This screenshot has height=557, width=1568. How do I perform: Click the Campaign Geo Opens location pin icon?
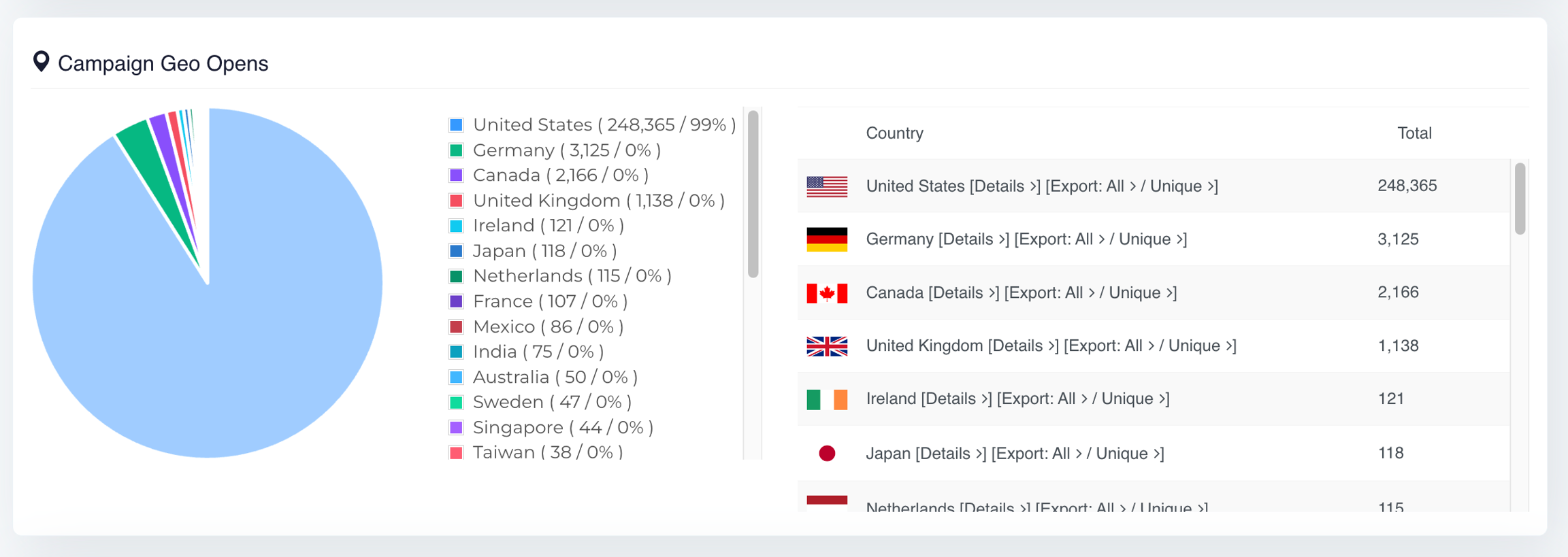[x=42, y=62]
